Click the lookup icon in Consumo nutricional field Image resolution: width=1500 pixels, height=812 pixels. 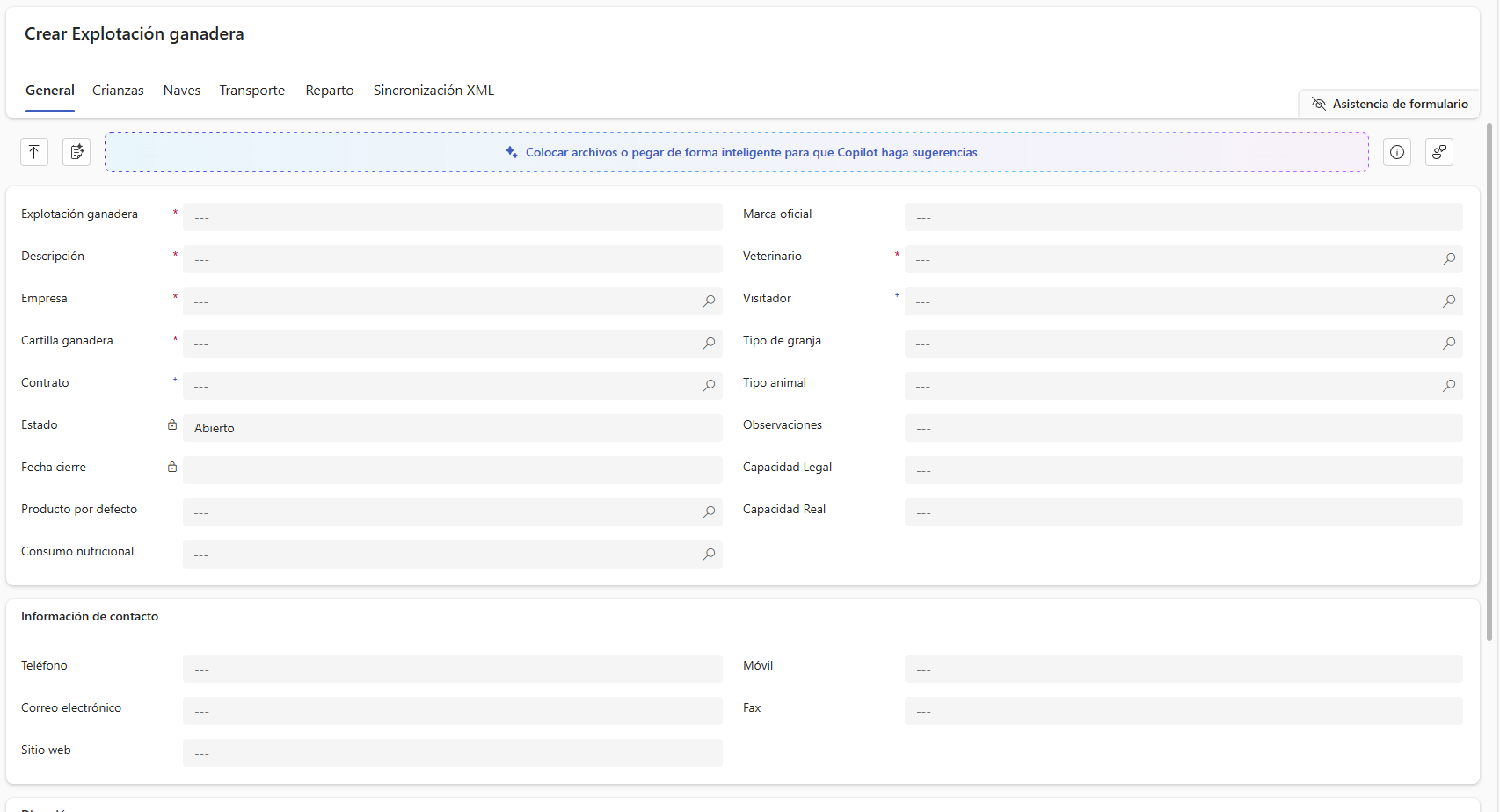pyautogui.click(x=709, y=555)
